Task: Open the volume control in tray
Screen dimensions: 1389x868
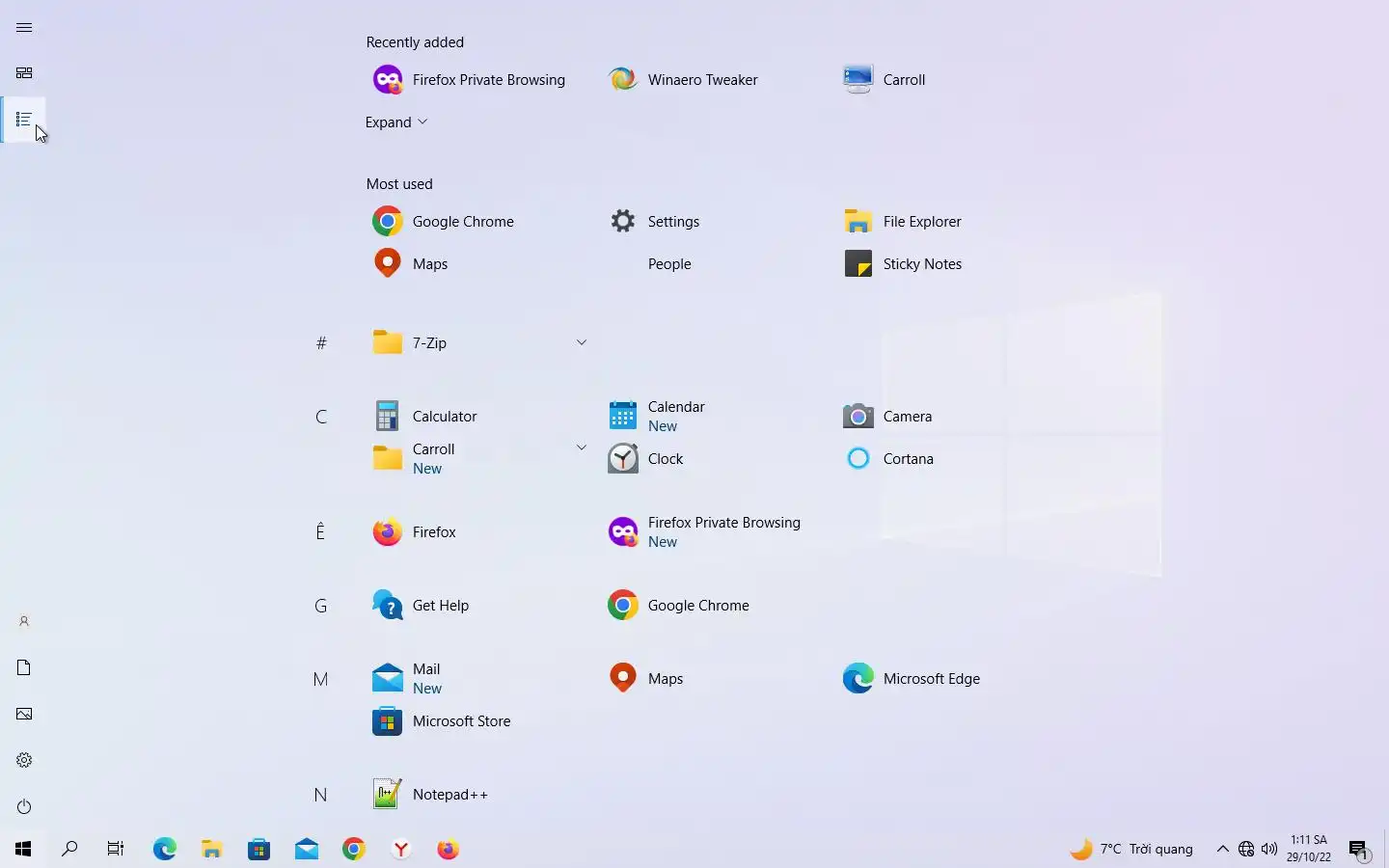Action: coord(1269,849)
